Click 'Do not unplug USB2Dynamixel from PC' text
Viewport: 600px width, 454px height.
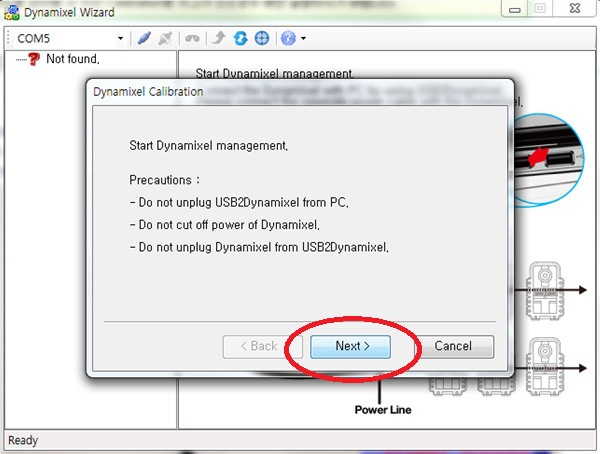pos(239,203)
